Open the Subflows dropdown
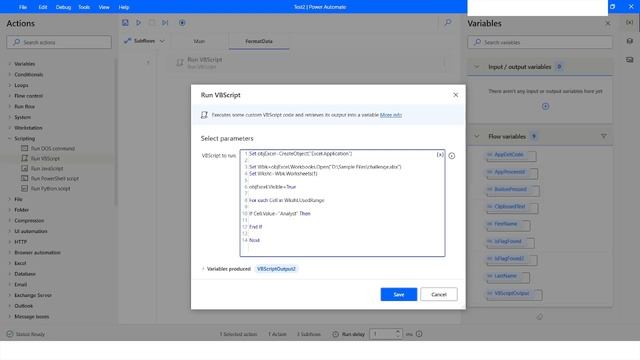 pyautogui.click(x=145, y=41)
